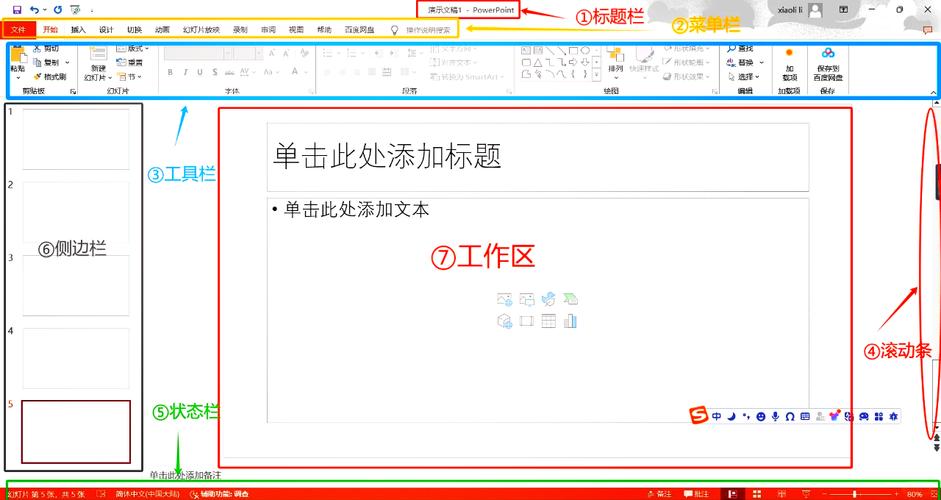Switch to the 动画 (Animations) tab
The width and height of the screenshot is (941, 500).
(162, 29)
